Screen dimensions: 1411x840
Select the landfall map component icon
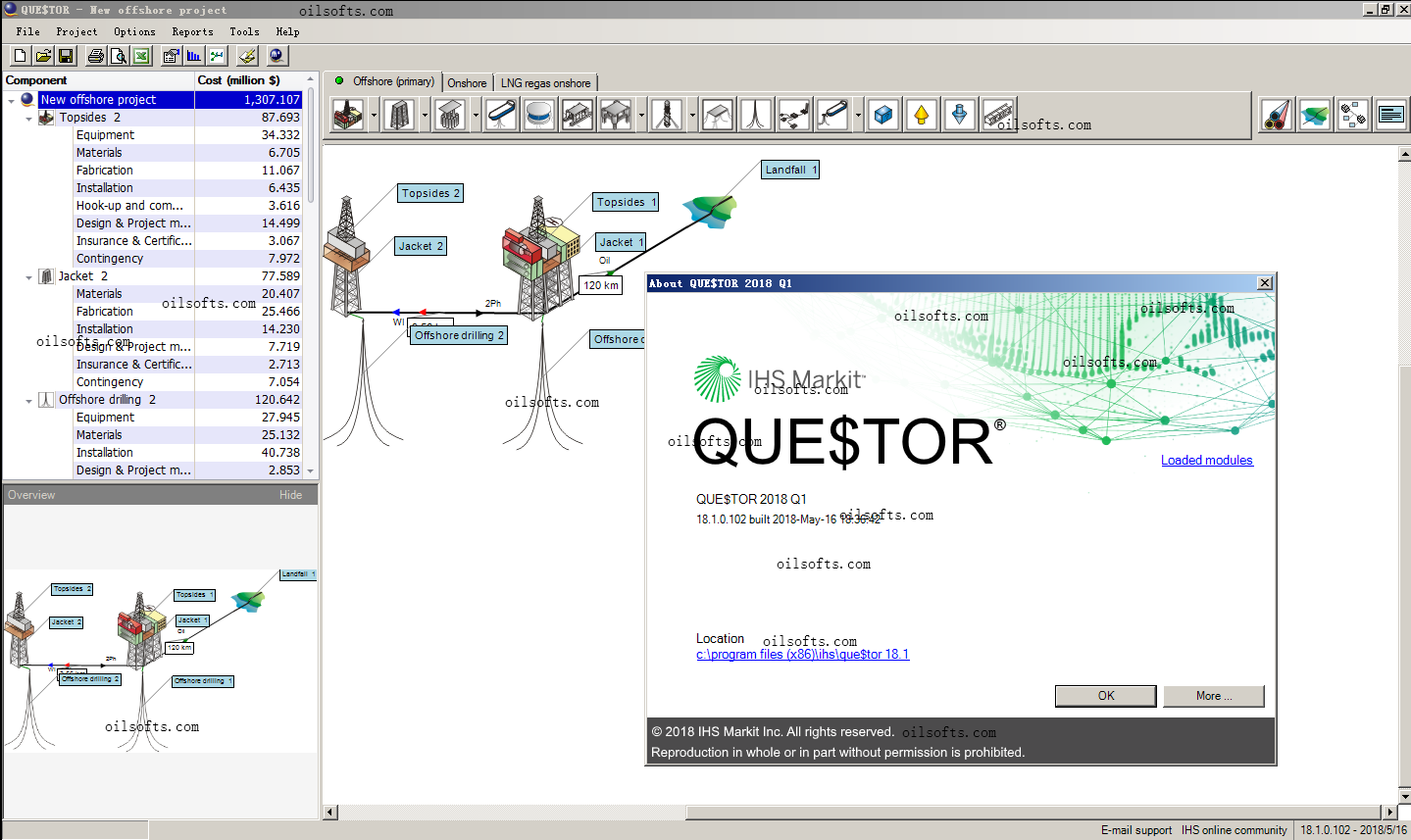(x=1315, y=115)
